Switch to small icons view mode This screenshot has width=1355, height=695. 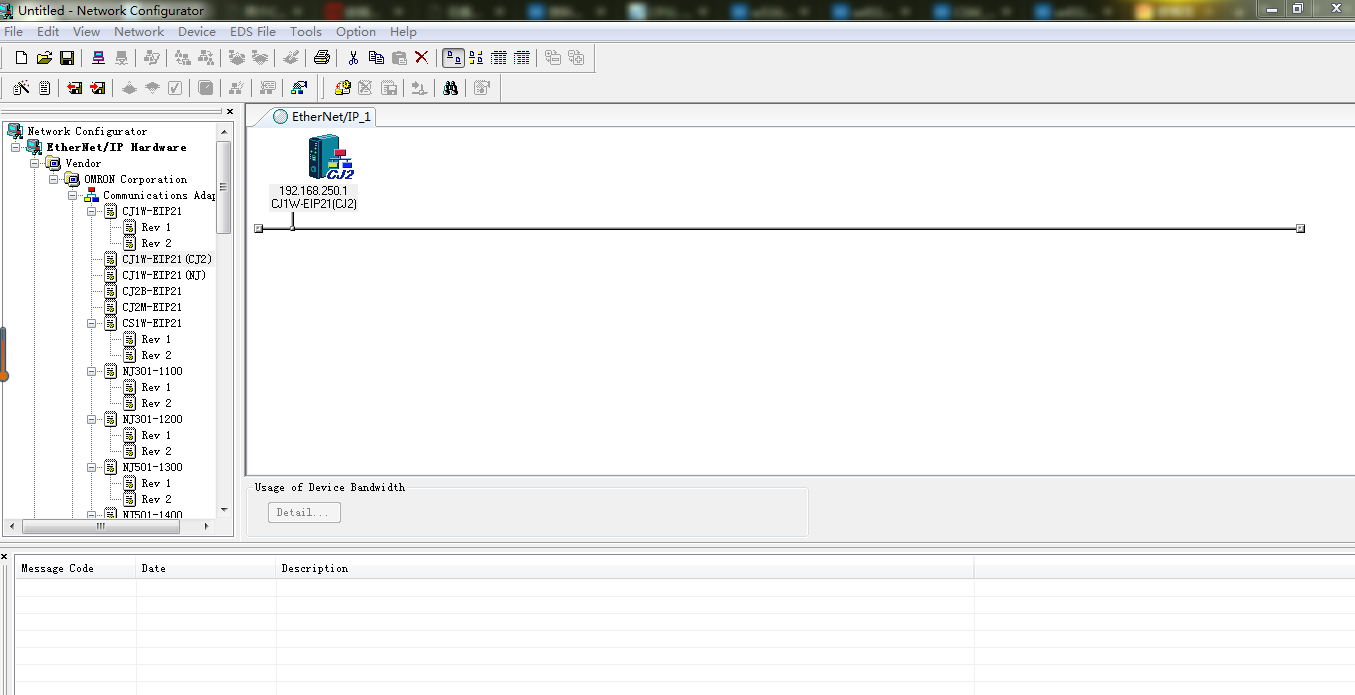point(476,58)
